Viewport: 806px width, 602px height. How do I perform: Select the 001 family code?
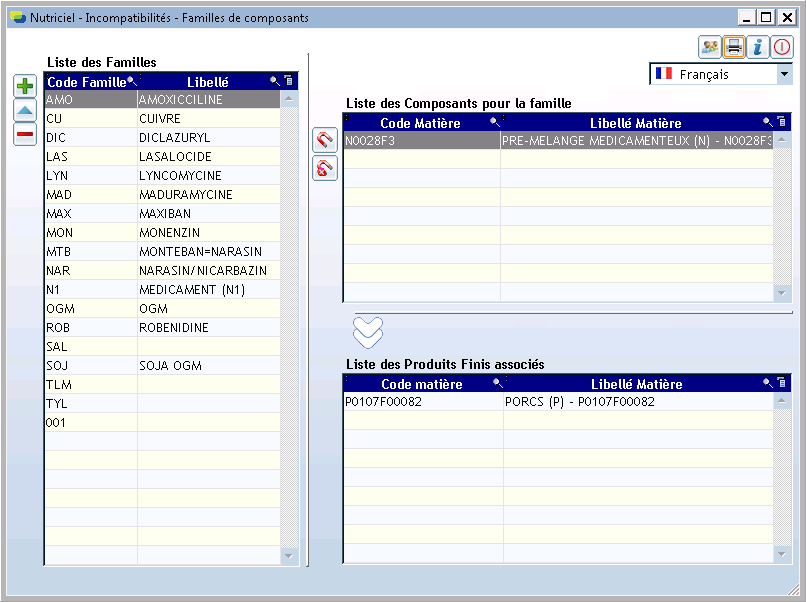coord(91,423)
